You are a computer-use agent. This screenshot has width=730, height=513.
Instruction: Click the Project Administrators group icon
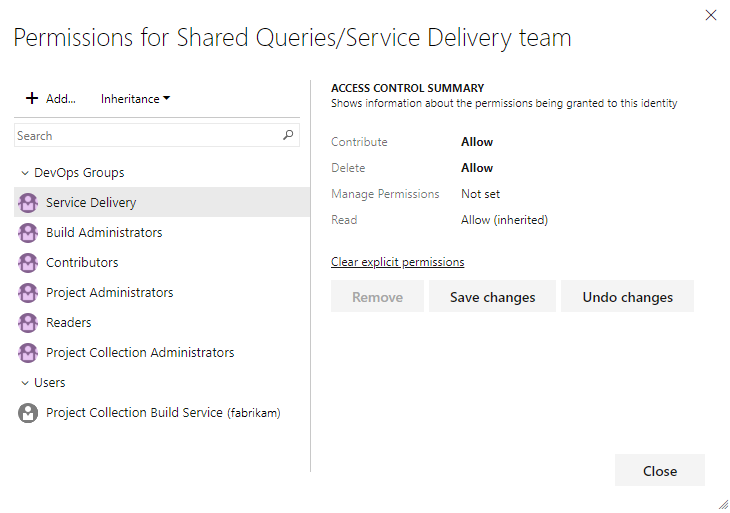[28, 293]
